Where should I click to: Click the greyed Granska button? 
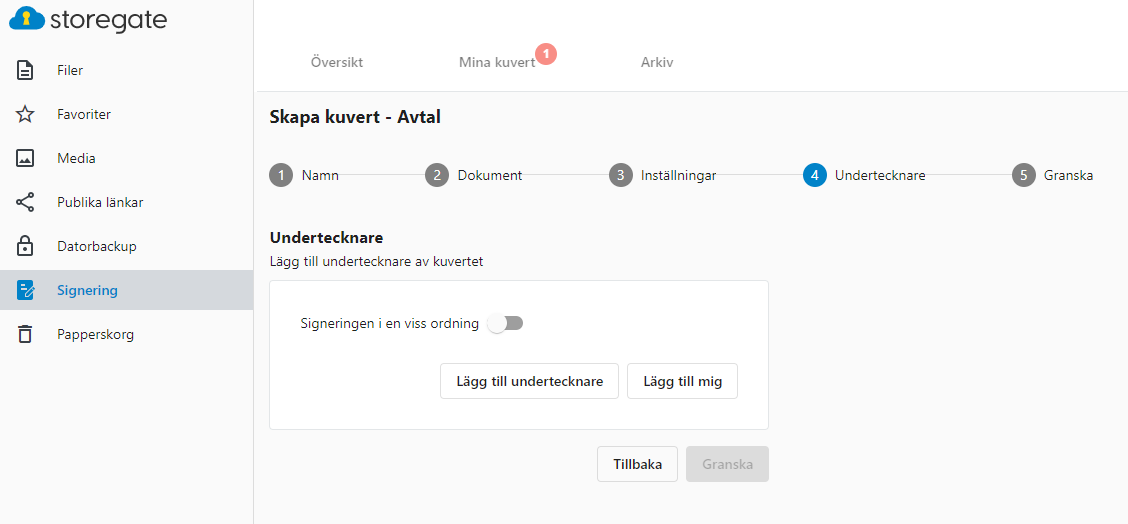[727, 464]
